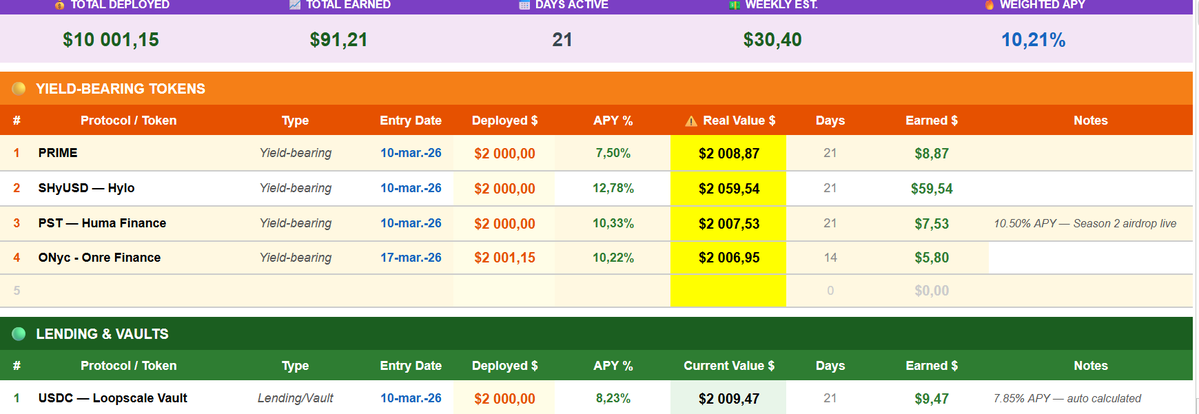
Task: Select the 12,78% APY cell
Action: pyautogui.click(x=613, y=188)
